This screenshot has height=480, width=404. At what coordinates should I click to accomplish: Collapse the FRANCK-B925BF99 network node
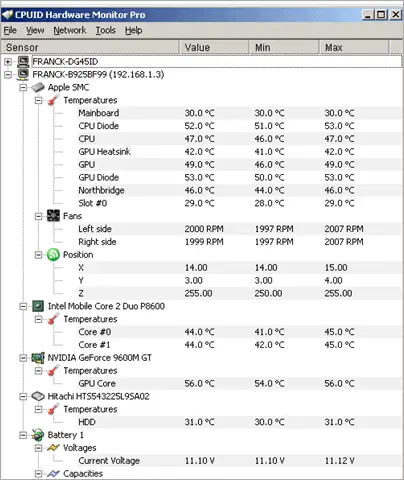coord(8,75)
